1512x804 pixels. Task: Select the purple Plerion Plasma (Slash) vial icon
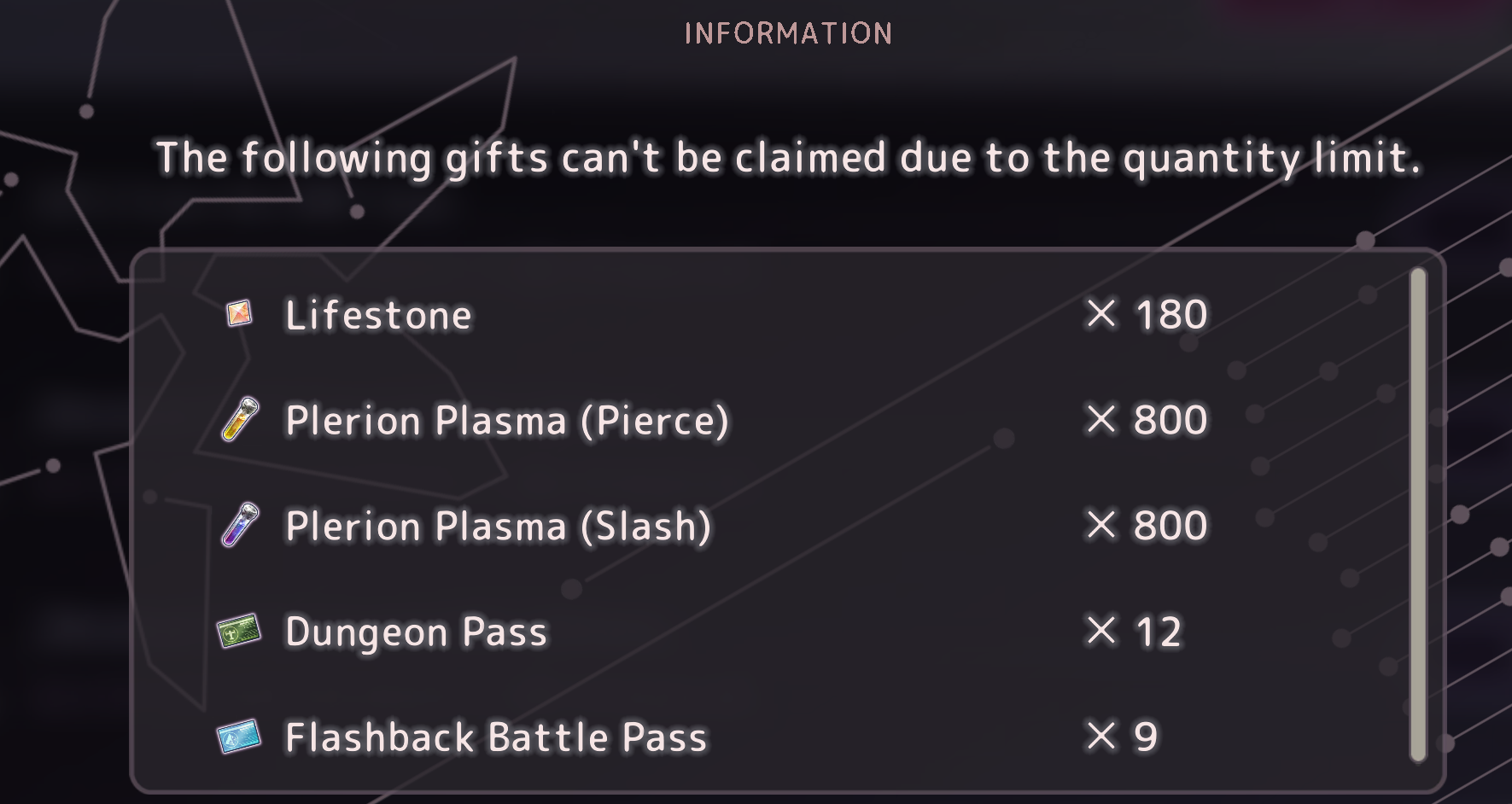(240, 525)
